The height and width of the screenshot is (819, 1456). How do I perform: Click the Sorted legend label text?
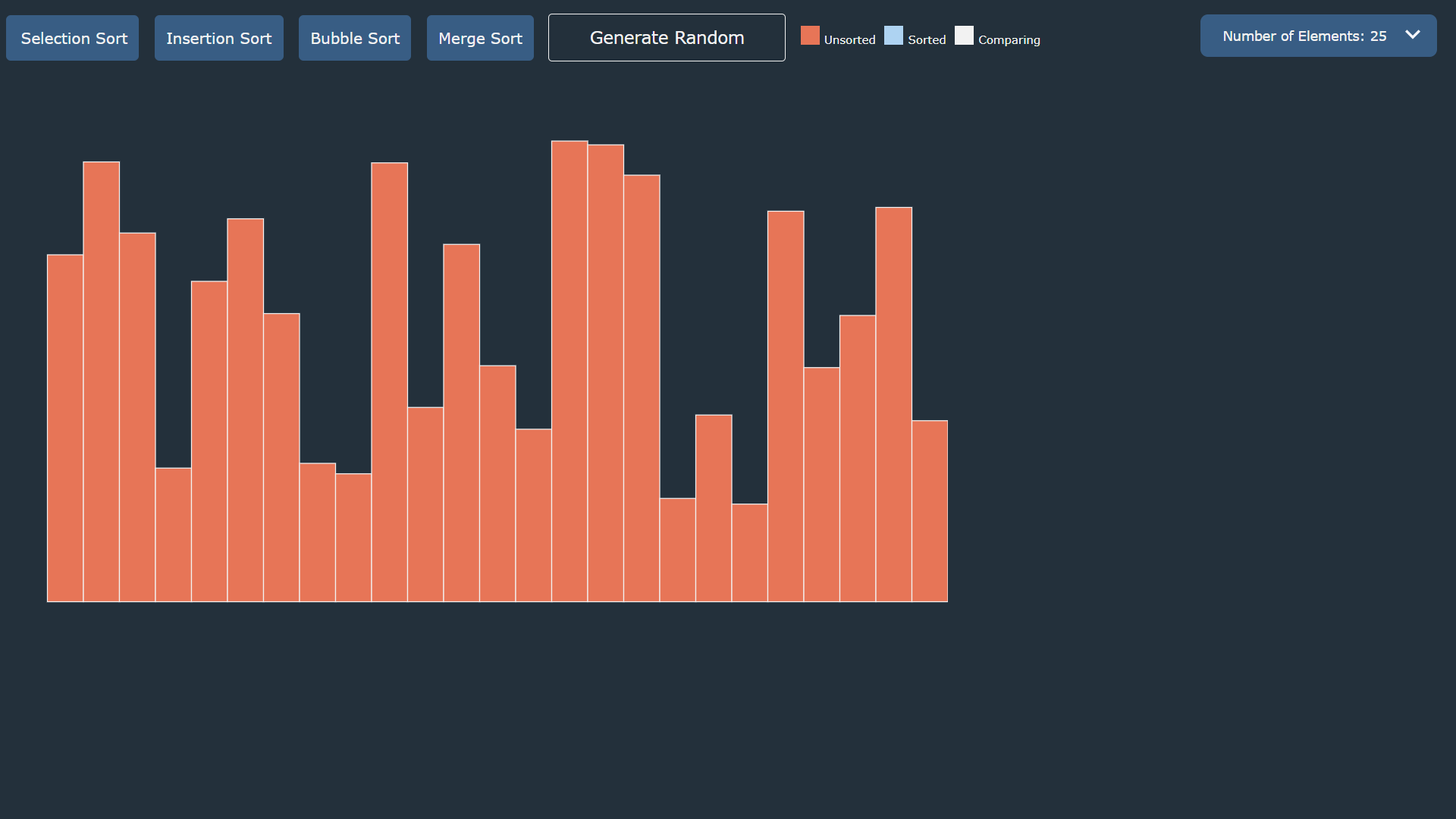[x=927, y=39]
